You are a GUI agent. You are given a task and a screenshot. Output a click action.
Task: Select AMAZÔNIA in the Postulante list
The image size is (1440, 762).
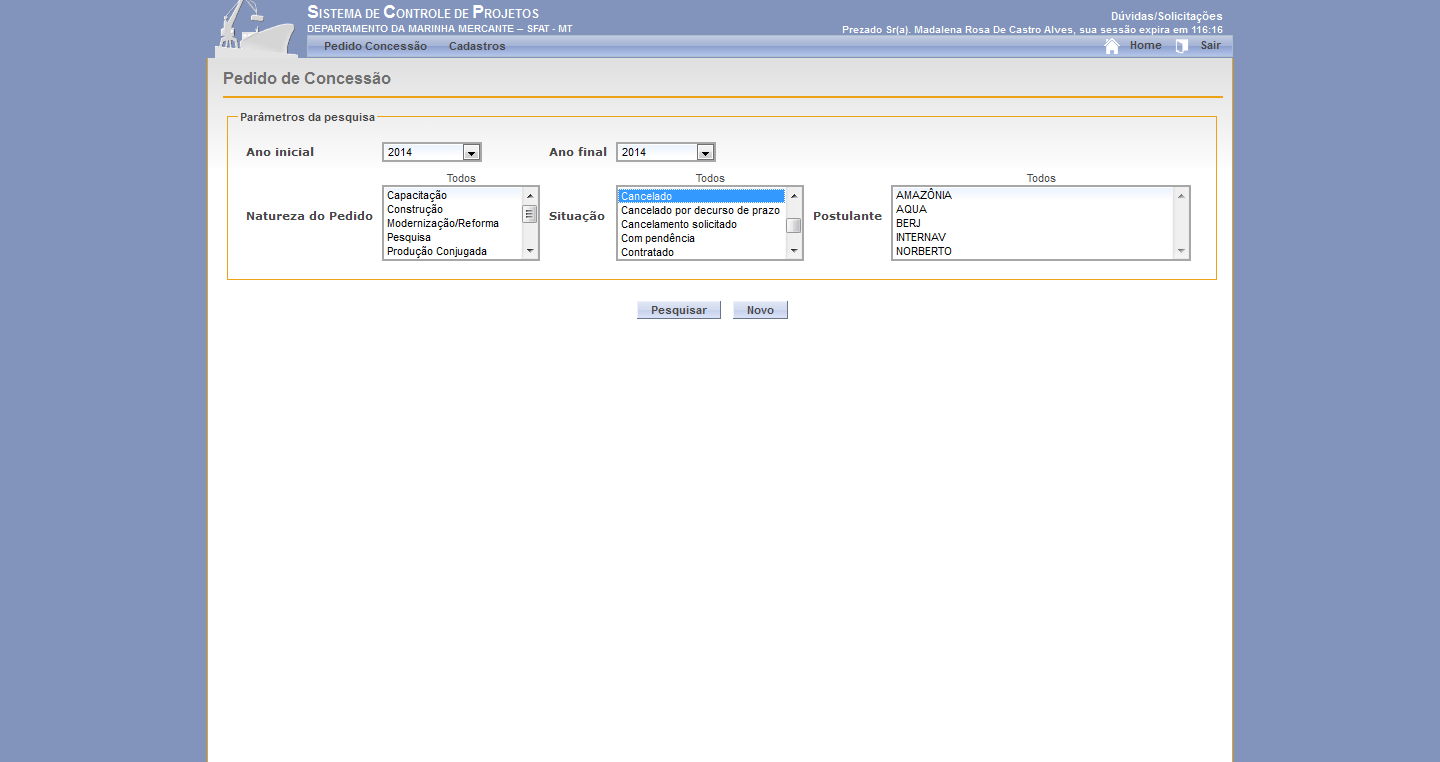[x=924, y=195]
